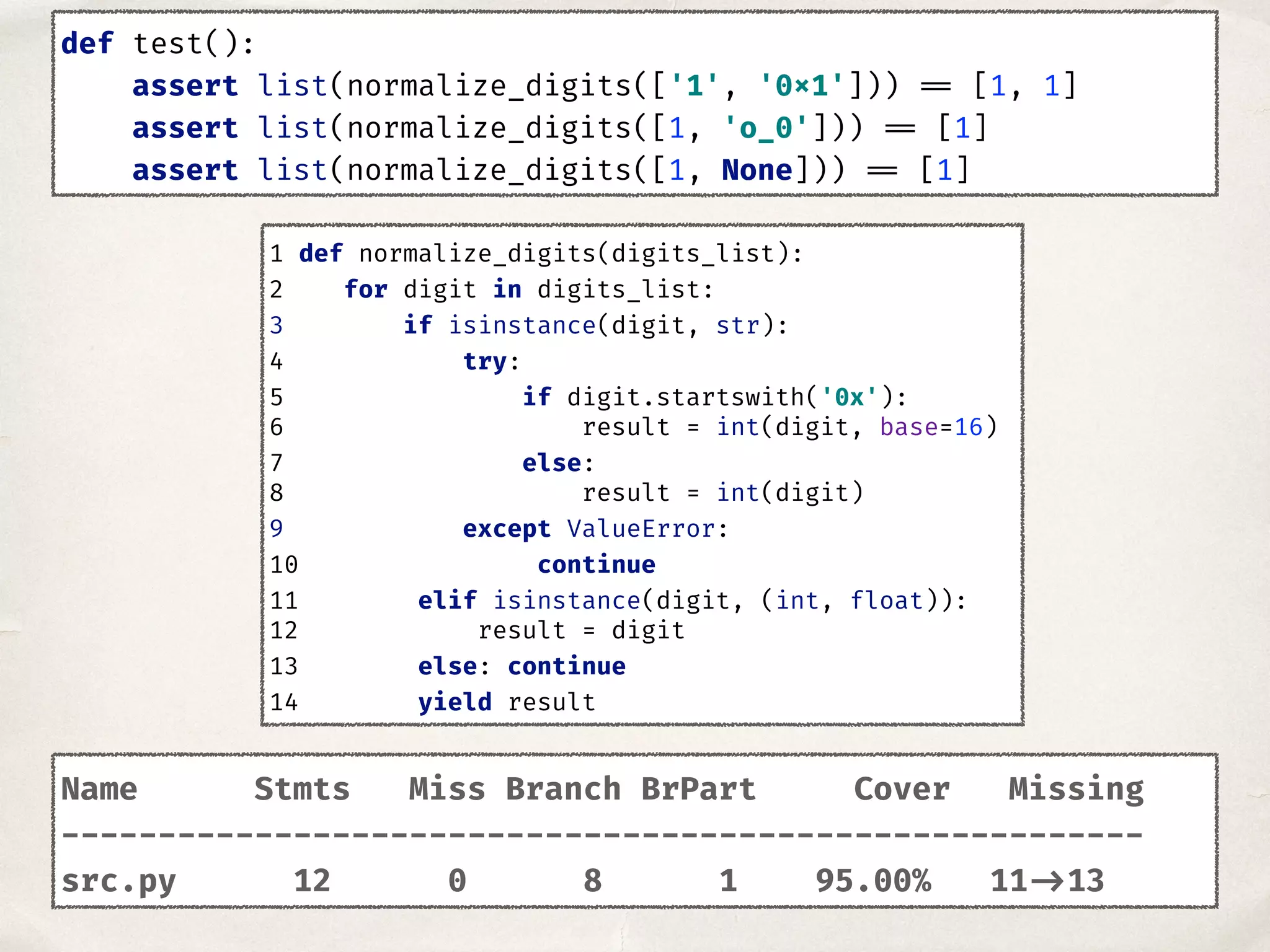Click the blue line number 9
1270x952 pixels.
(x=277, y=529)
